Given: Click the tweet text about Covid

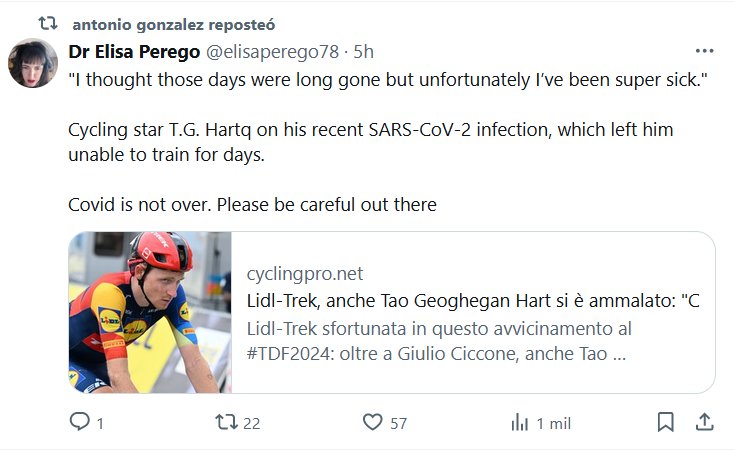Looking at the screenshot, I should tap(252, 204).
